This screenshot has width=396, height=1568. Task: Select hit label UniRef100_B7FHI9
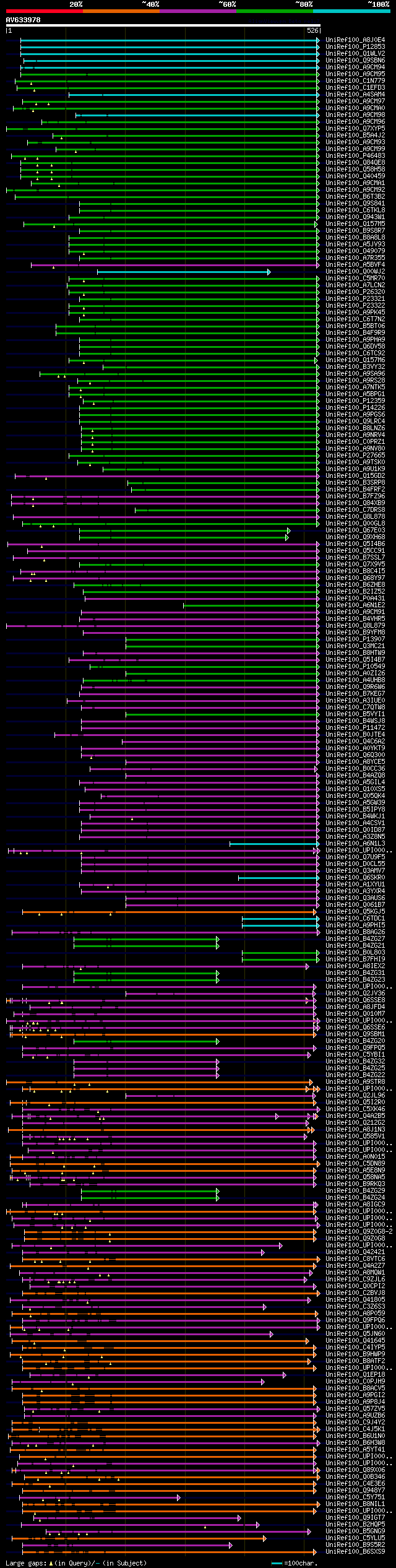click(x=355, y=959)
